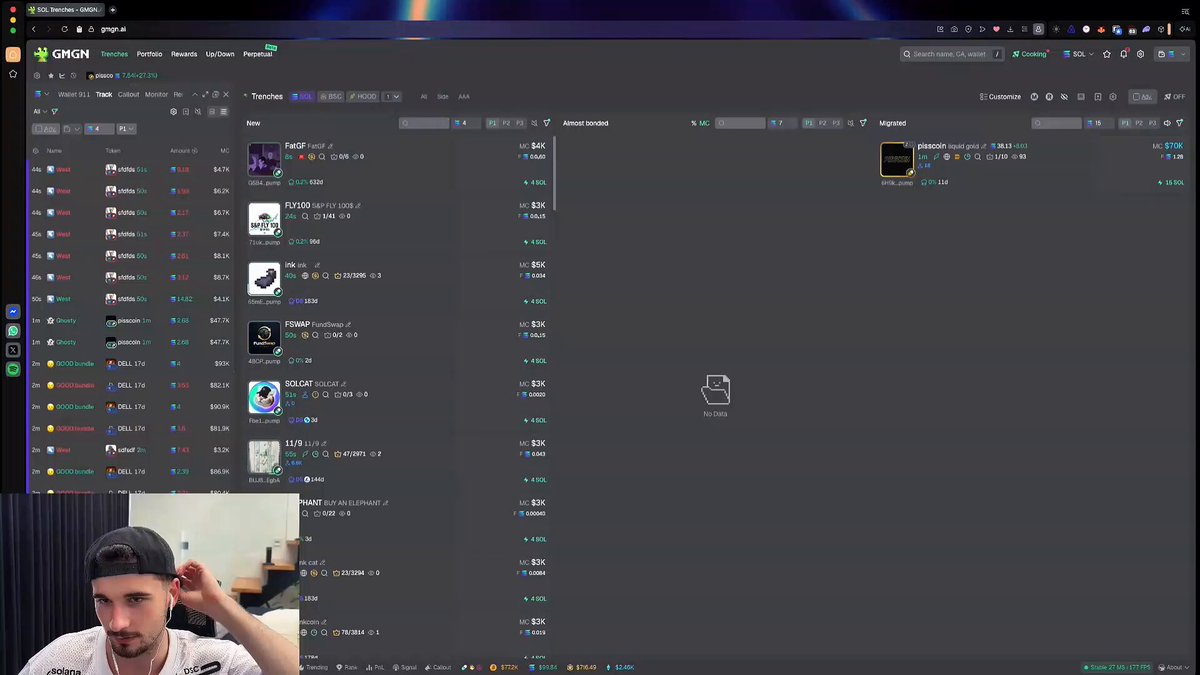This screenshot has width=1200, height=675.
Task: Open the pisscoin token card image
Action: tap(897, 159)
